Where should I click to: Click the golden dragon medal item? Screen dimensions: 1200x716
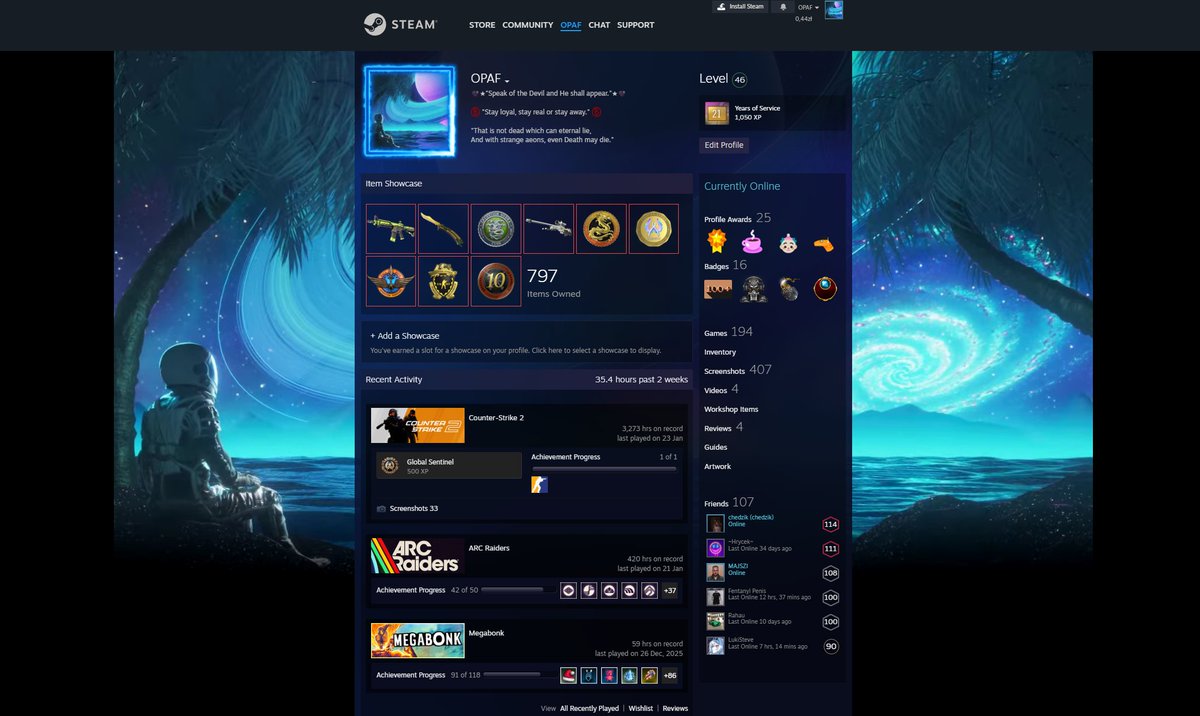tap(601, 229)
